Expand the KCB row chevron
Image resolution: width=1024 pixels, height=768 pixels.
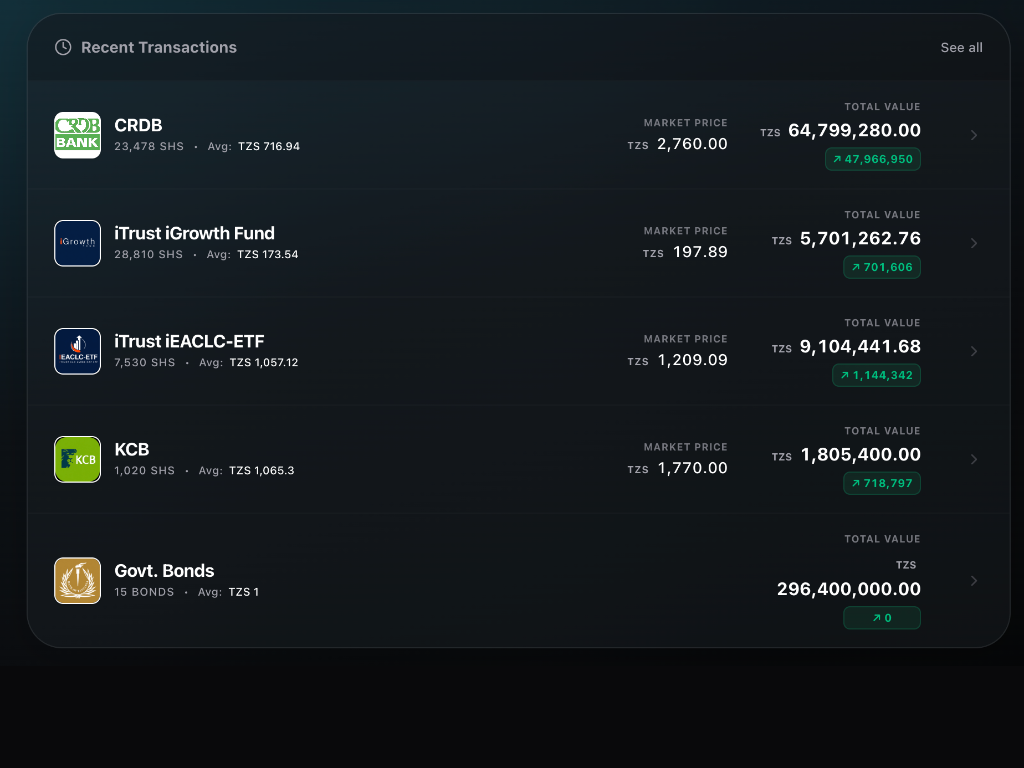pyautogui.click(x=974, y=459)
